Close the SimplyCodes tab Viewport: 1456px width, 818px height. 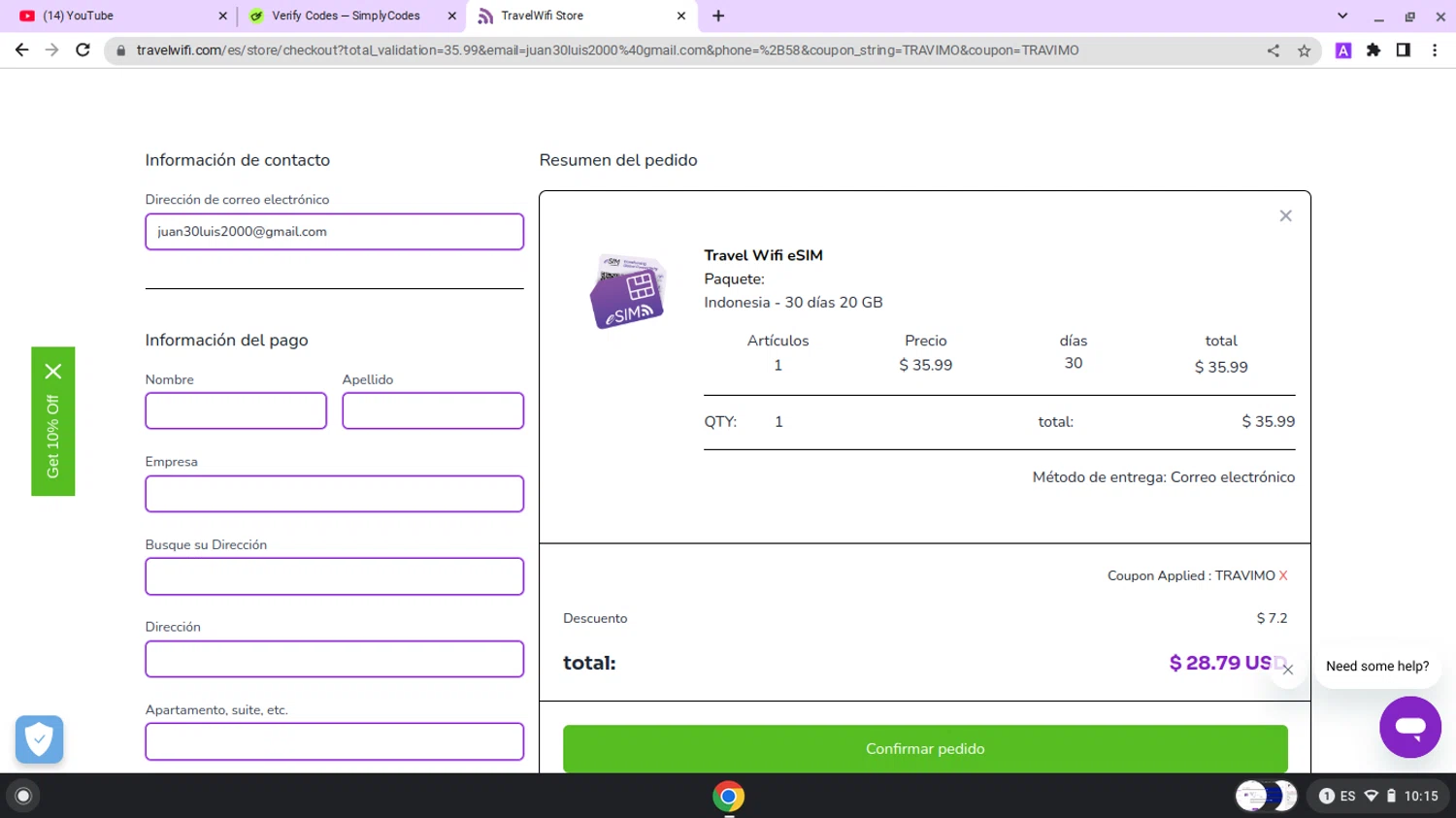pyautogui.click(x=451, y=16)
